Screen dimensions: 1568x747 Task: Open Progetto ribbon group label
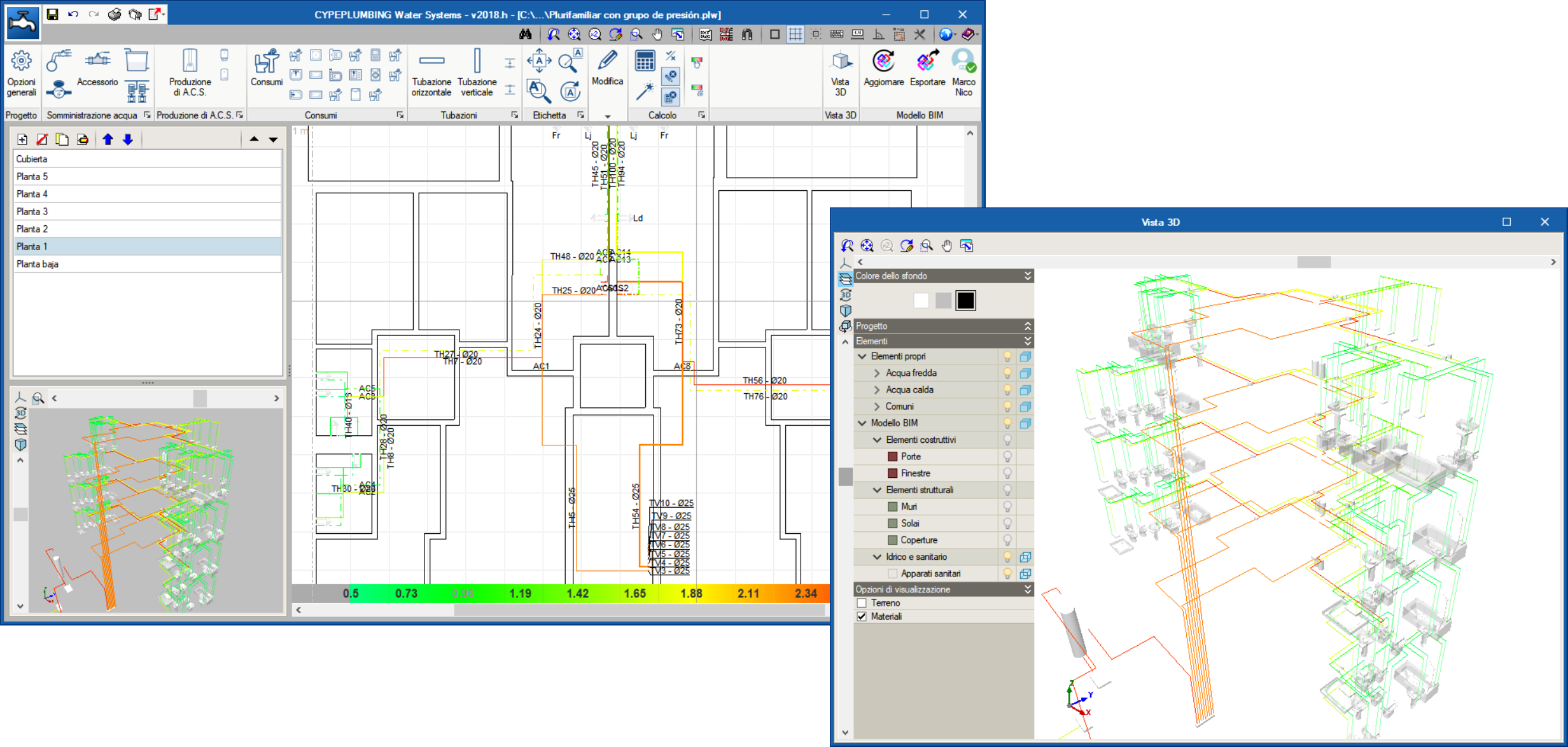point(21,115)
